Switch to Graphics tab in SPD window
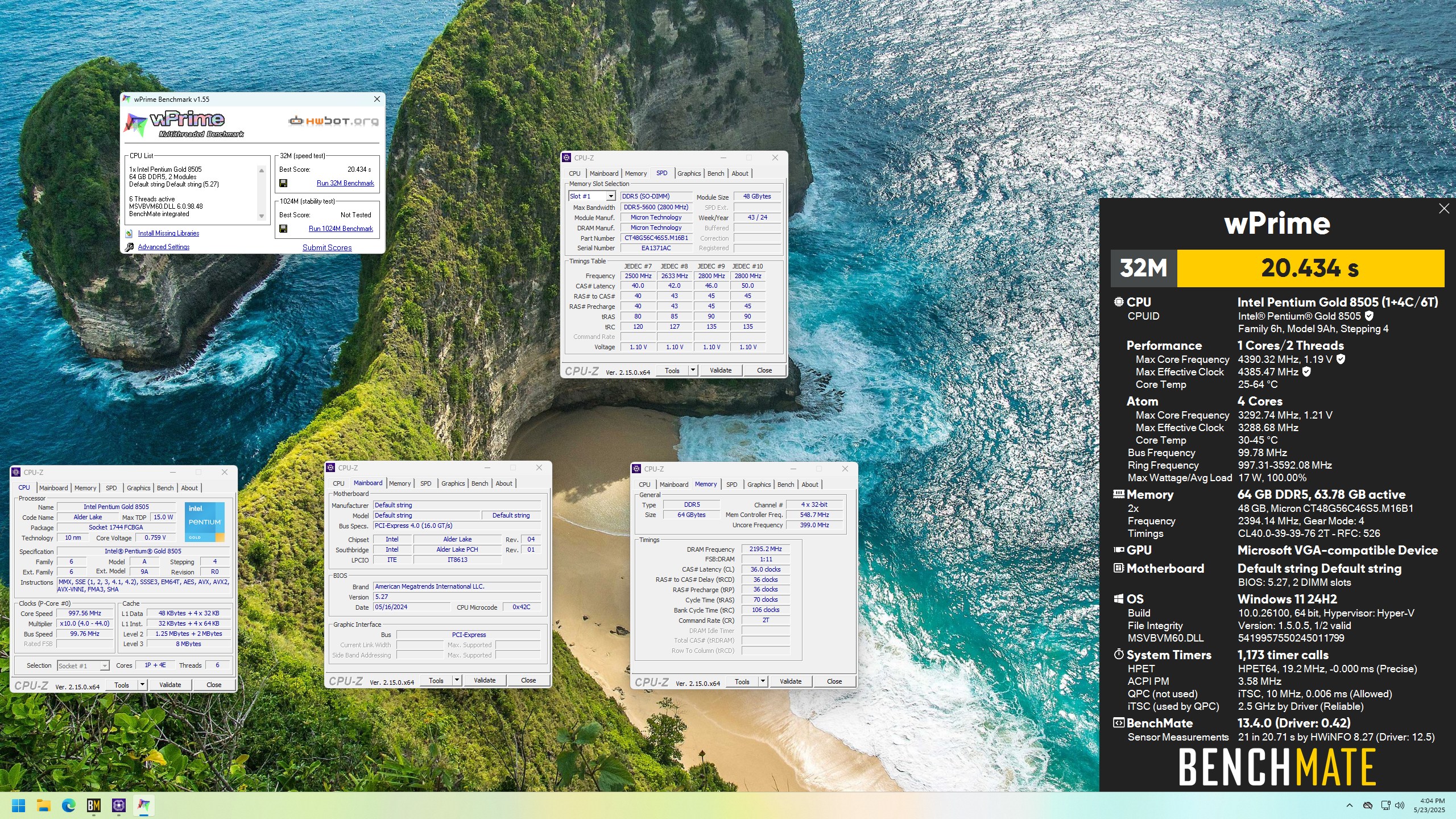The image size is (1456, 819). 689,173
